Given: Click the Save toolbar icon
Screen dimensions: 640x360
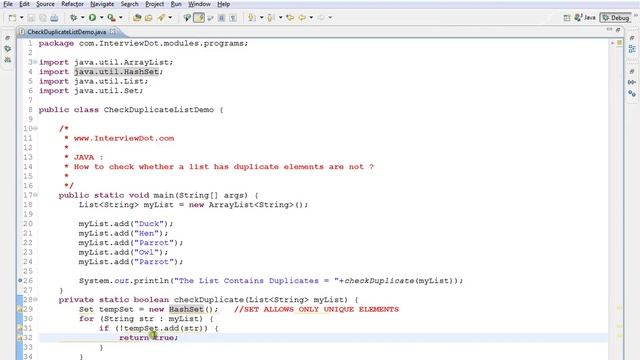Looking at the screenshot, I should coord(31,18).
